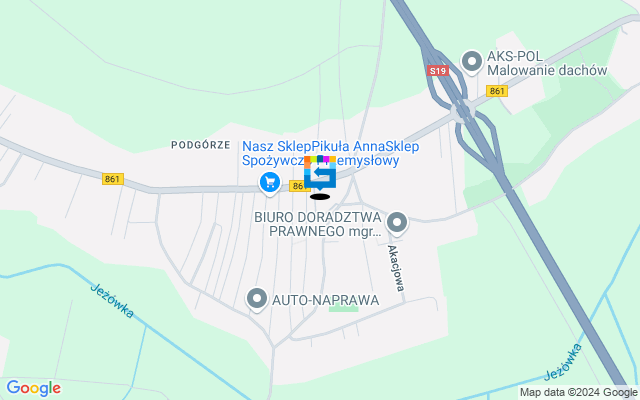Screen dimensions: 640x400
Task: Click the 861 badge beside the shopping cart
Action: 297,186
